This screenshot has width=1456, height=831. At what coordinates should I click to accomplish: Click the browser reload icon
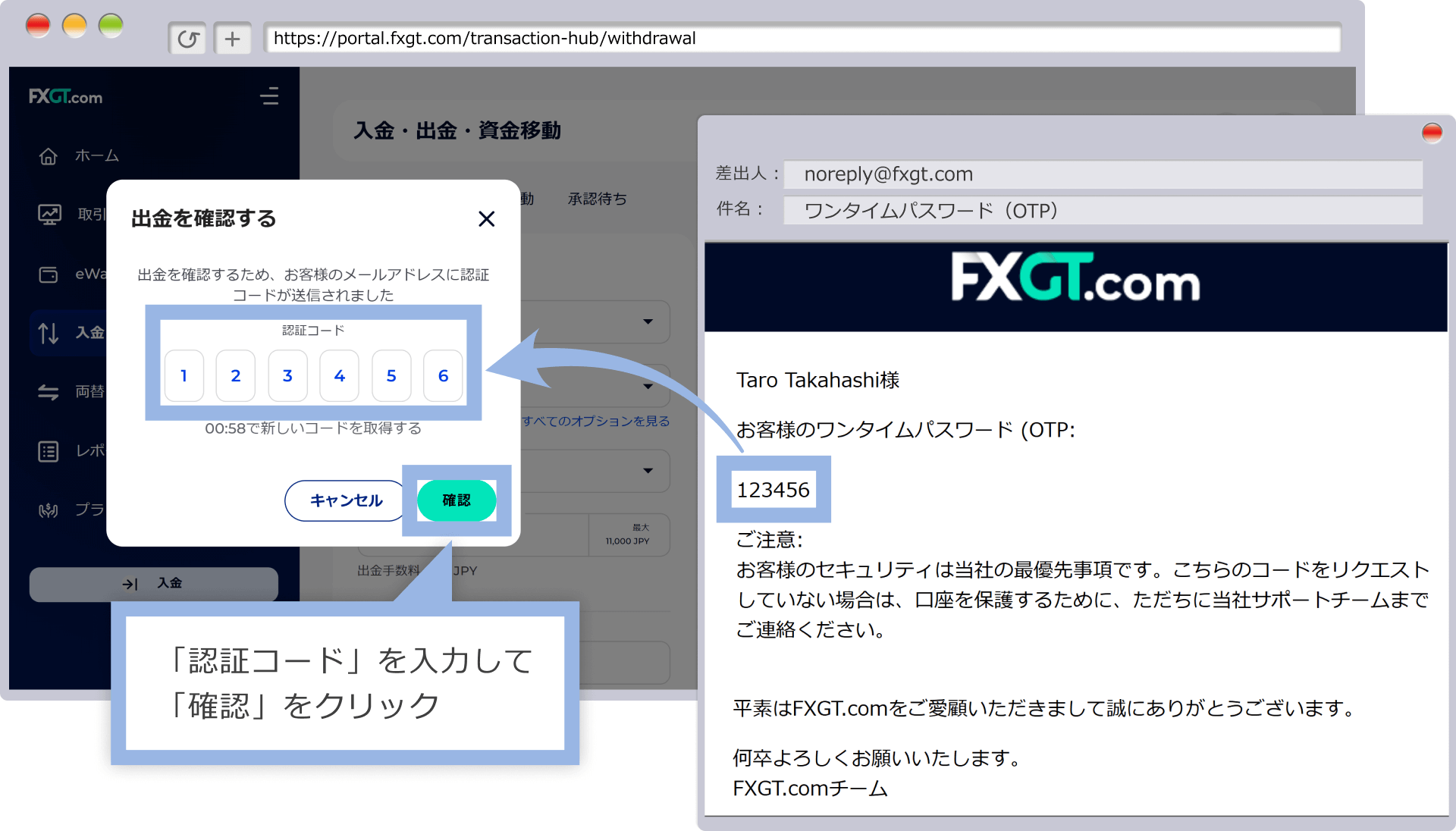(187, 39)
